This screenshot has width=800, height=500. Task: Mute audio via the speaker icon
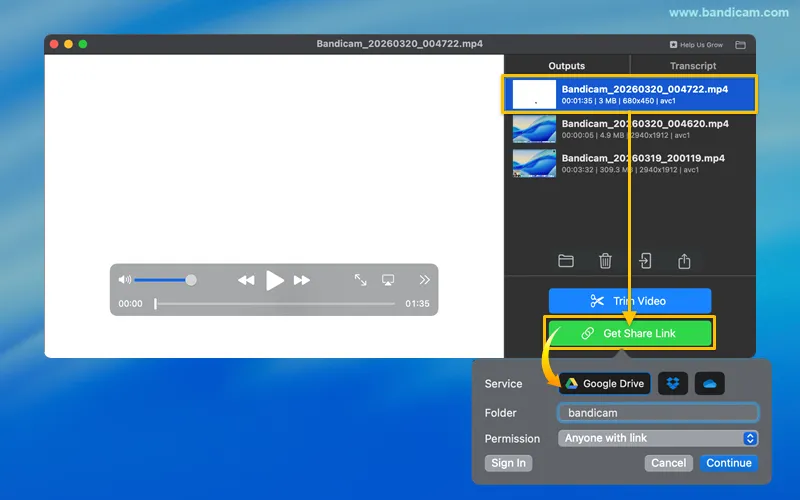click(124, 280)
